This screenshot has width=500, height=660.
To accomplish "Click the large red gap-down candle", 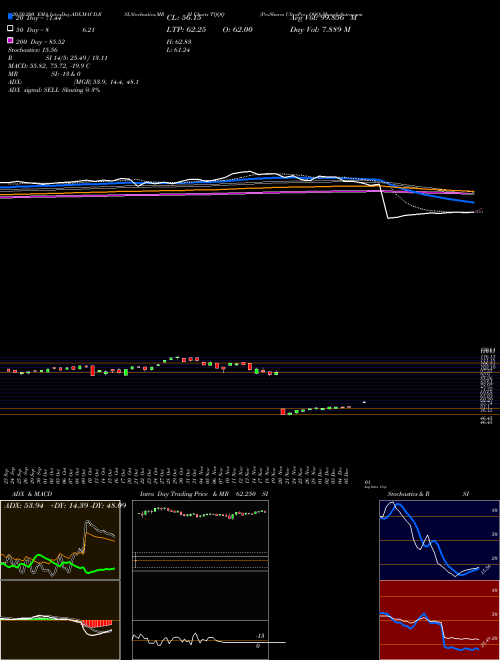I will (x=283, y=411).
